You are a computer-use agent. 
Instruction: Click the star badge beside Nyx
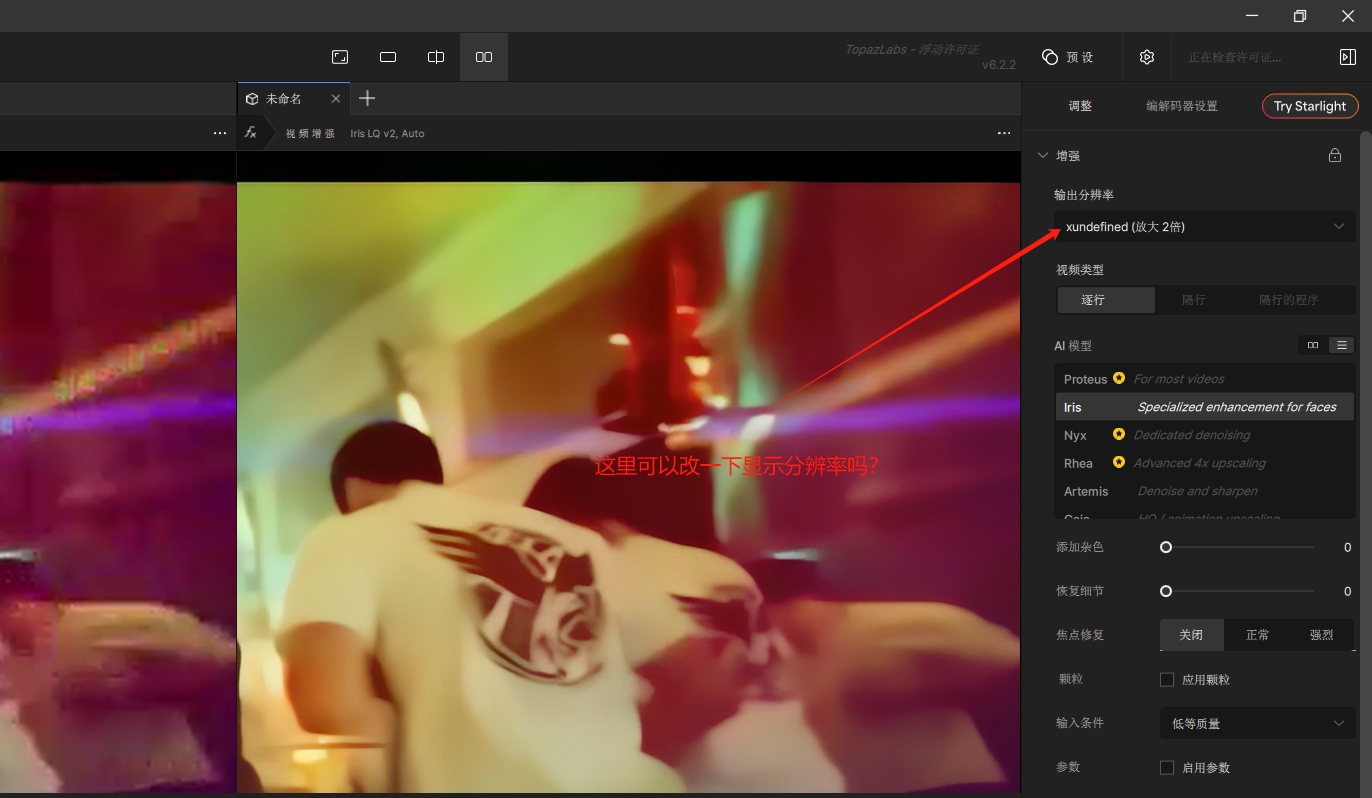(1119, 434)
